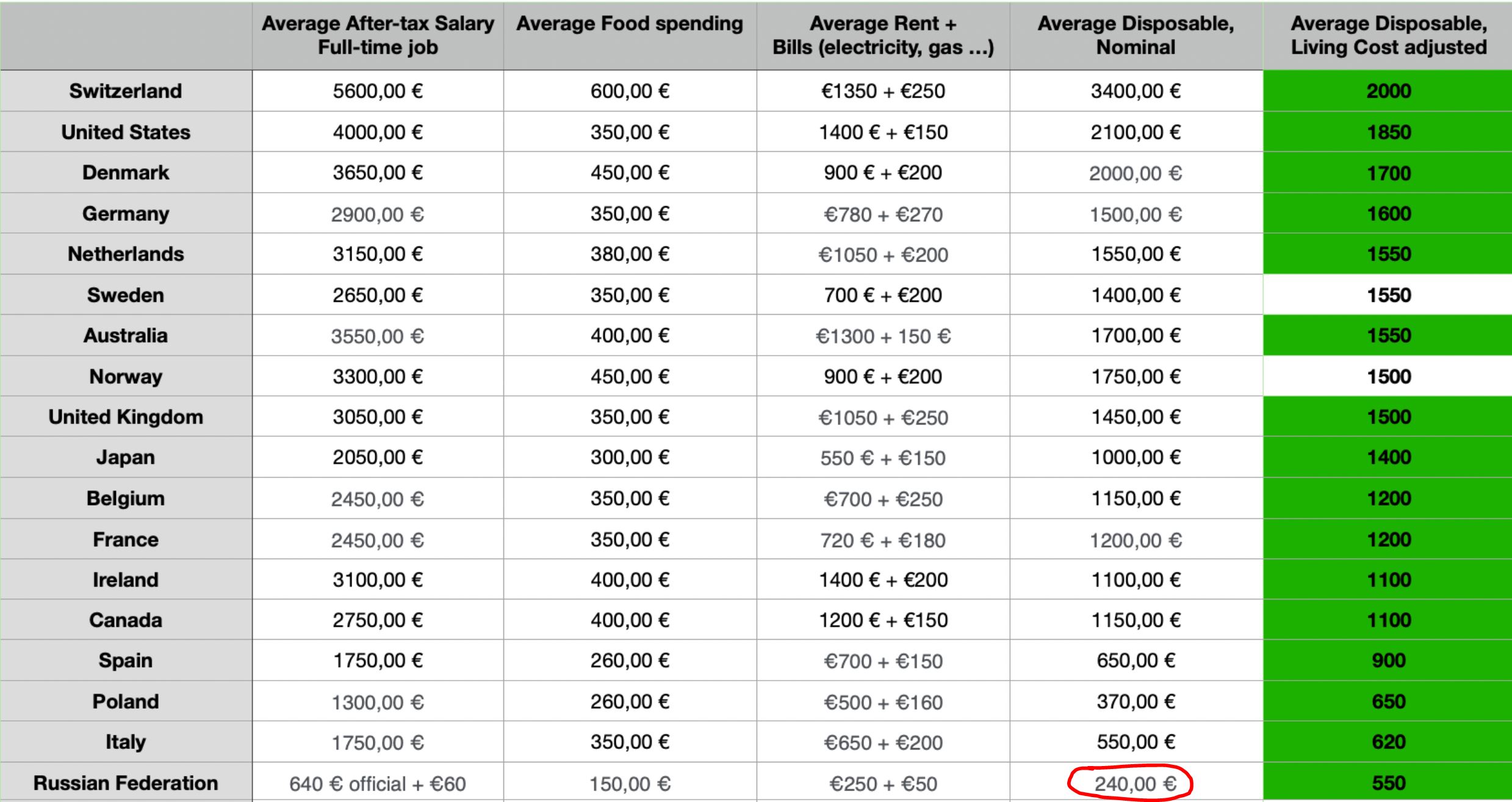The image size is (1512, 802).
Task: Select the United States row header
Action: 126,132
